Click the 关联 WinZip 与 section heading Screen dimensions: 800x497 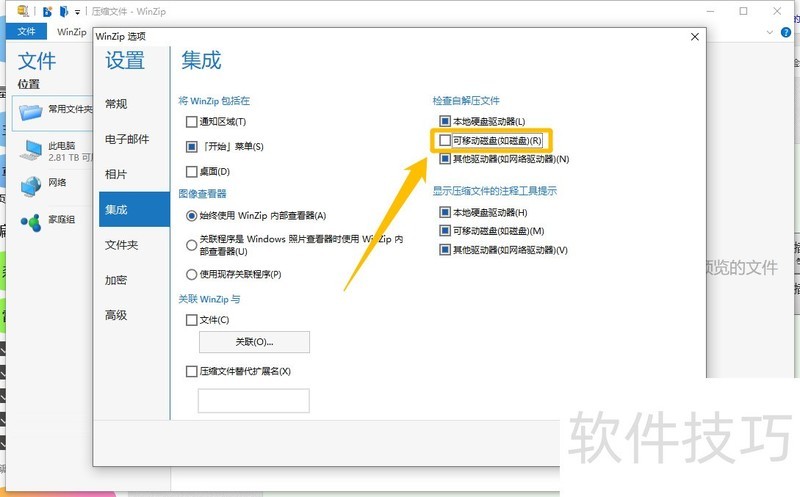pos(209,299)
